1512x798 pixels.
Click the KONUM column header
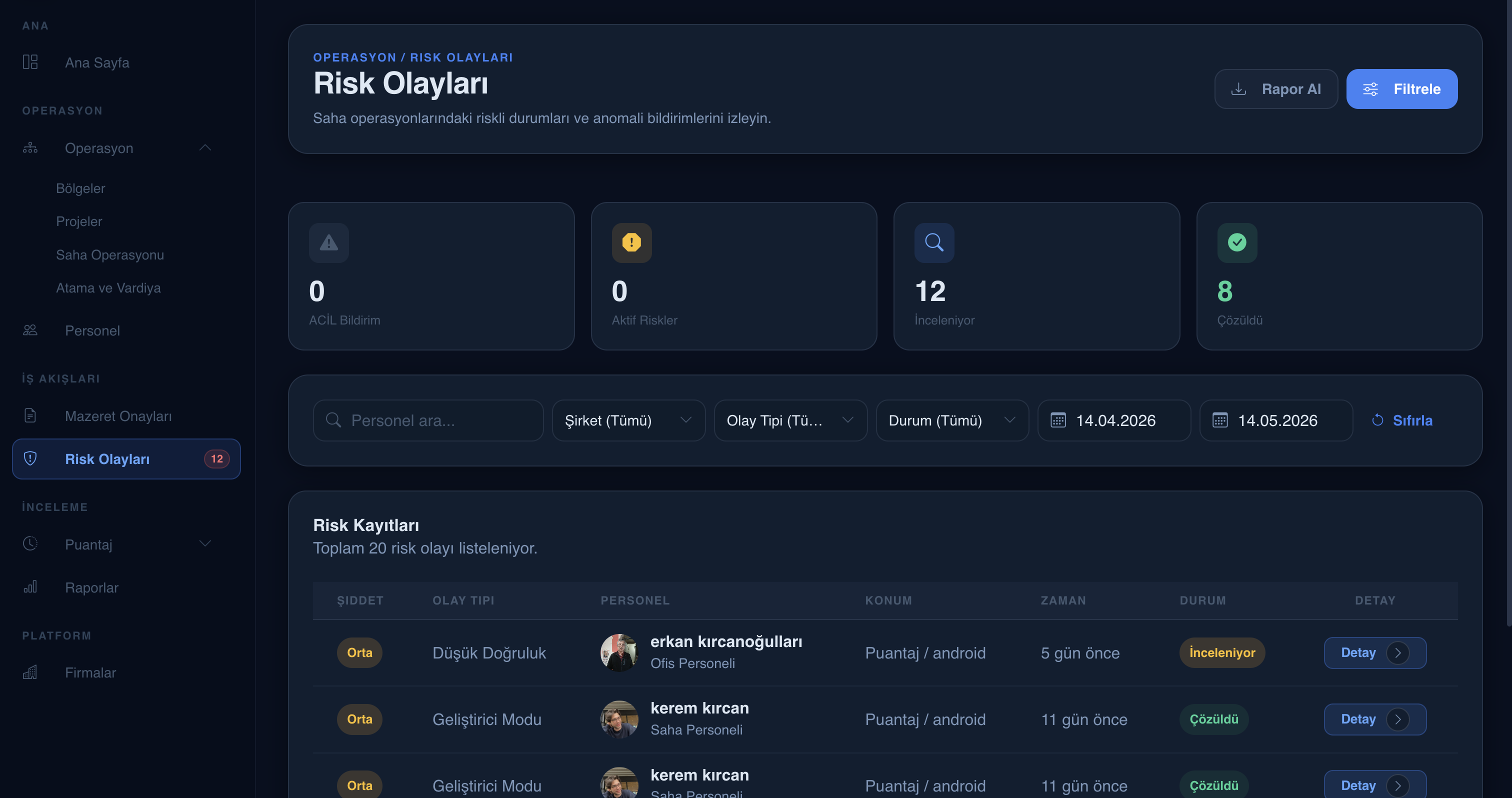888,600
